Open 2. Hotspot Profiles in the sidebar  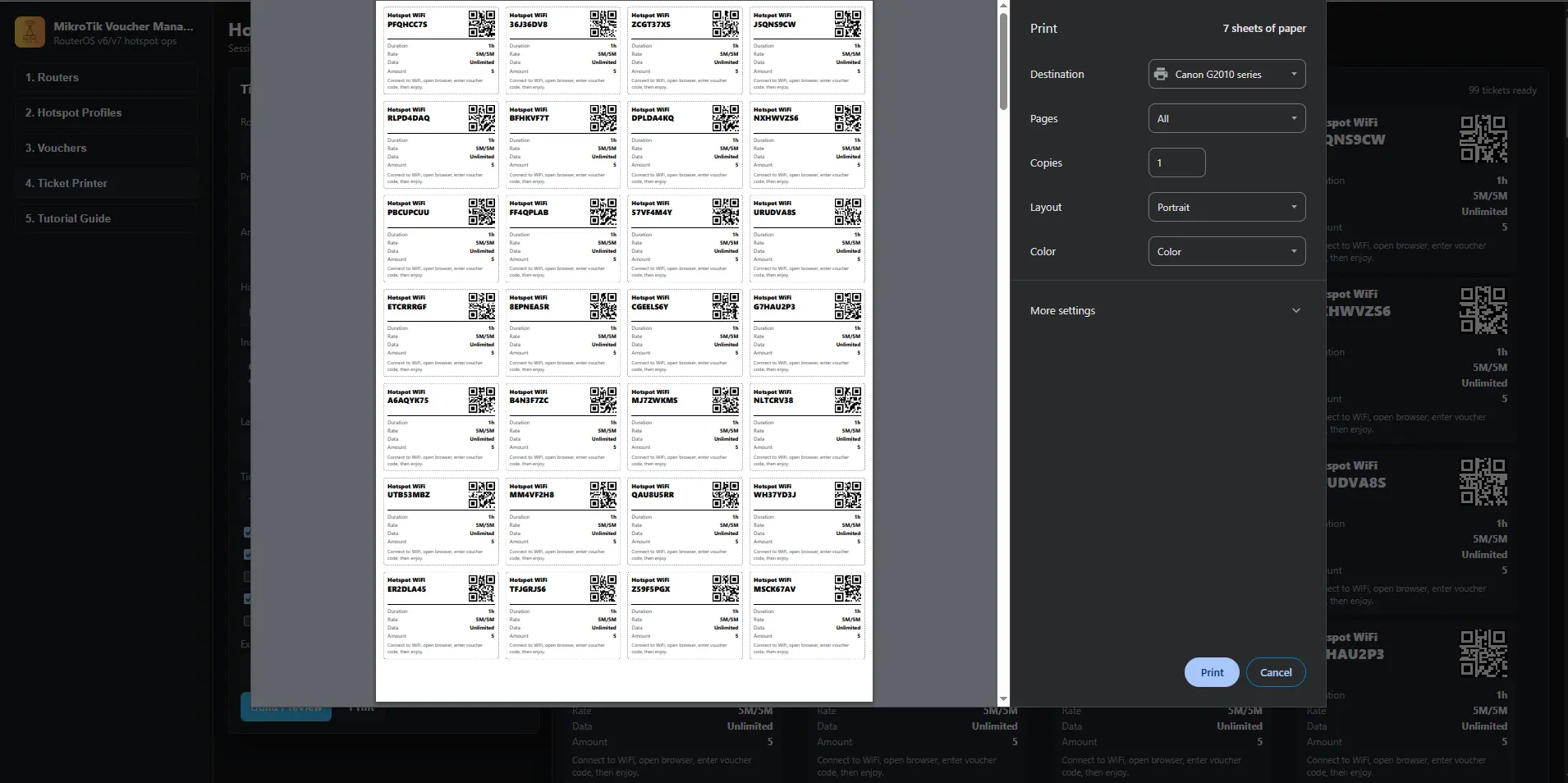coord(107,112)
